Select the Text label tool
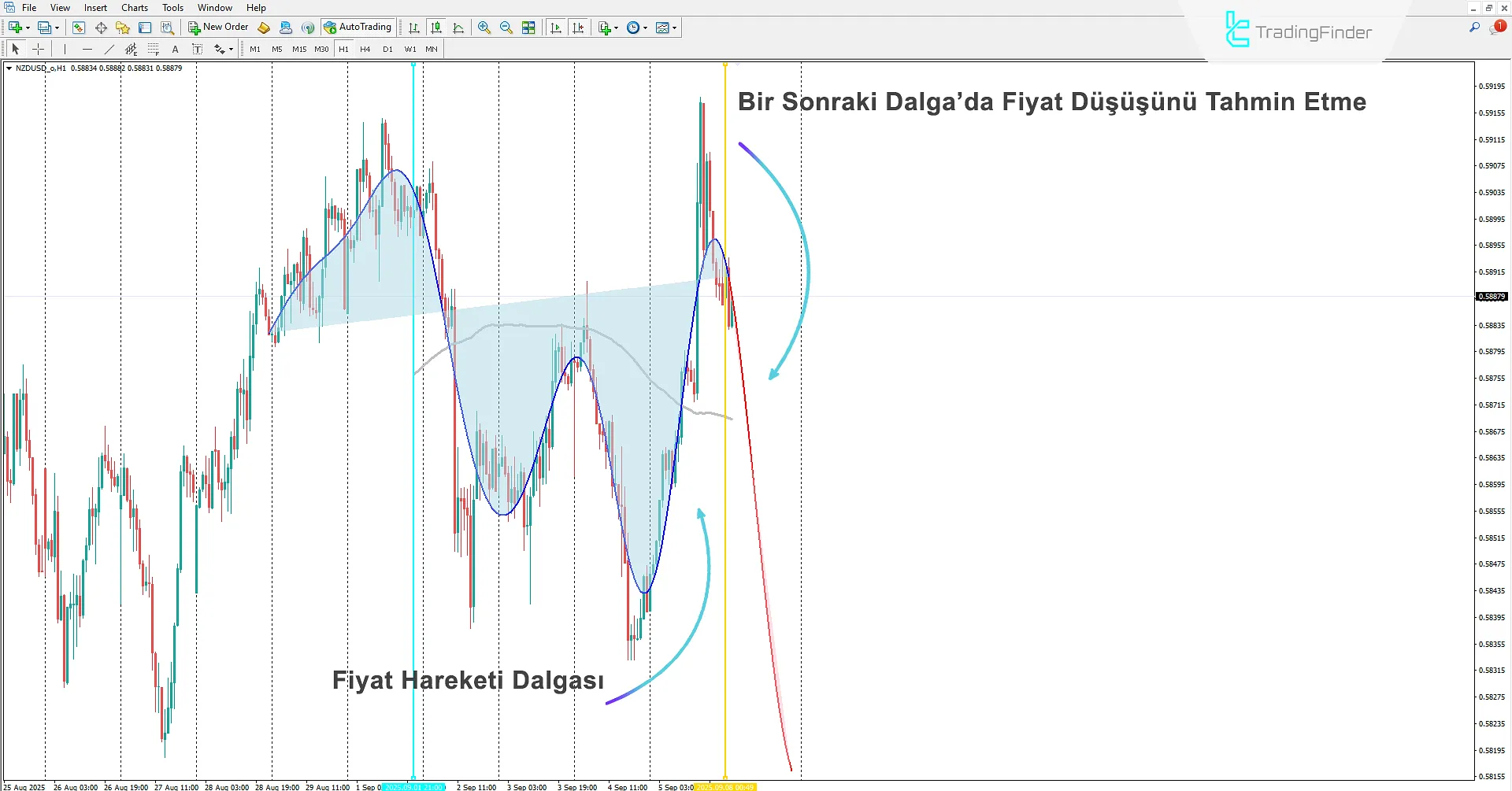The image size is (1512, 791). tap(197, 49)
